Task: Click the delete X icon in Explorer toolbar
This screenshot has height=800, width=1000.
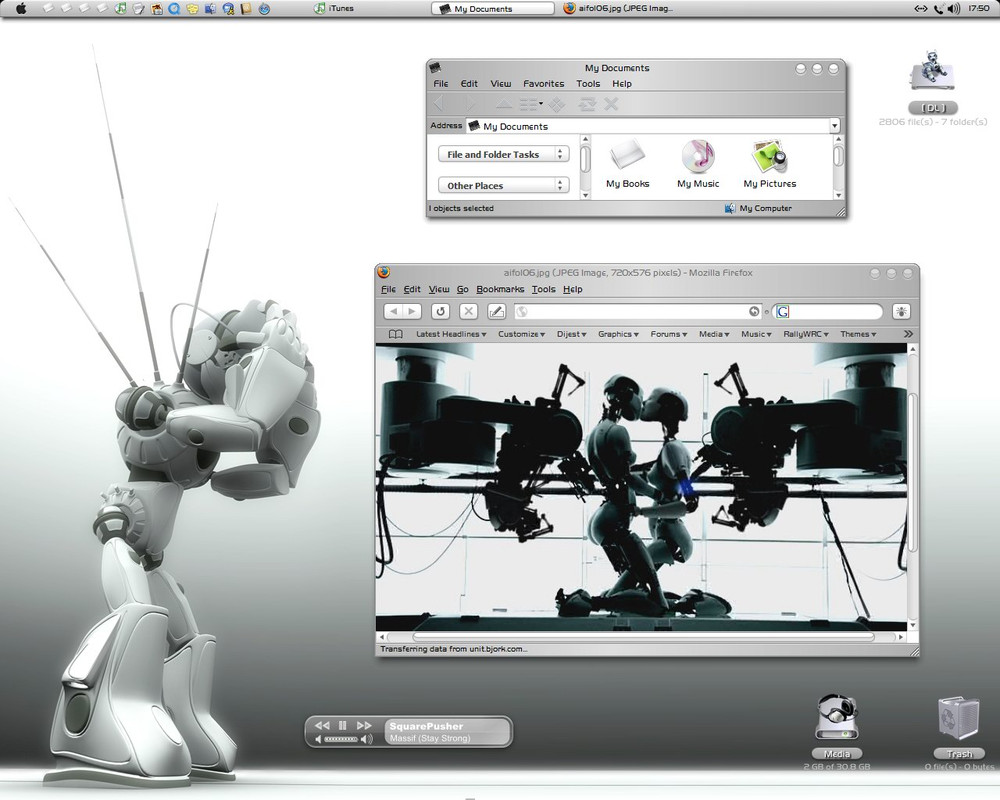Action: 611,103
